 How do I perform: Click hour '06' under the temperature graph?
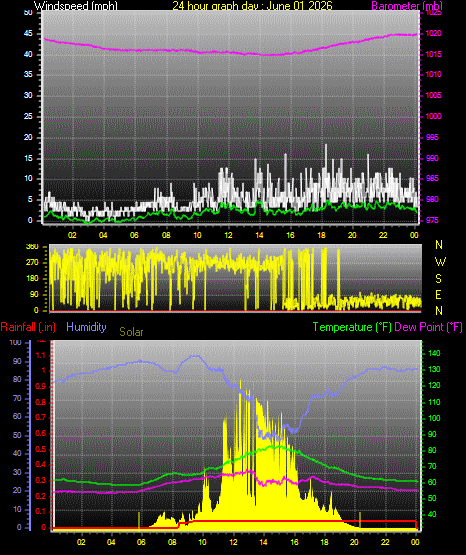(141, 542)
